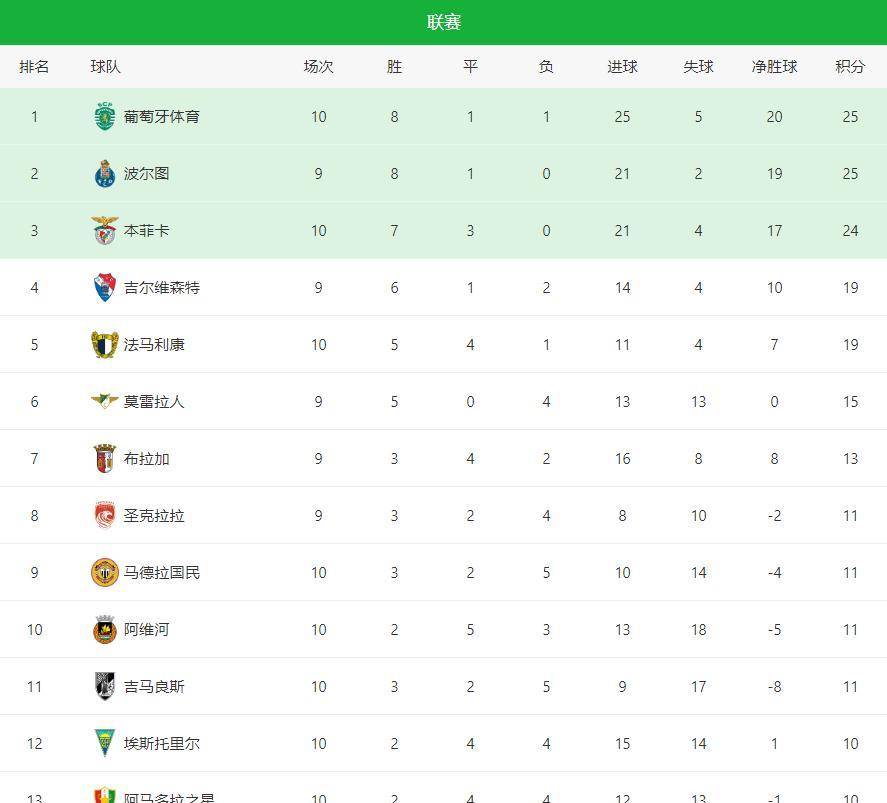Open the 马德拉国民 team name link
The image size is (887, 803).
(x=162, y=572)
